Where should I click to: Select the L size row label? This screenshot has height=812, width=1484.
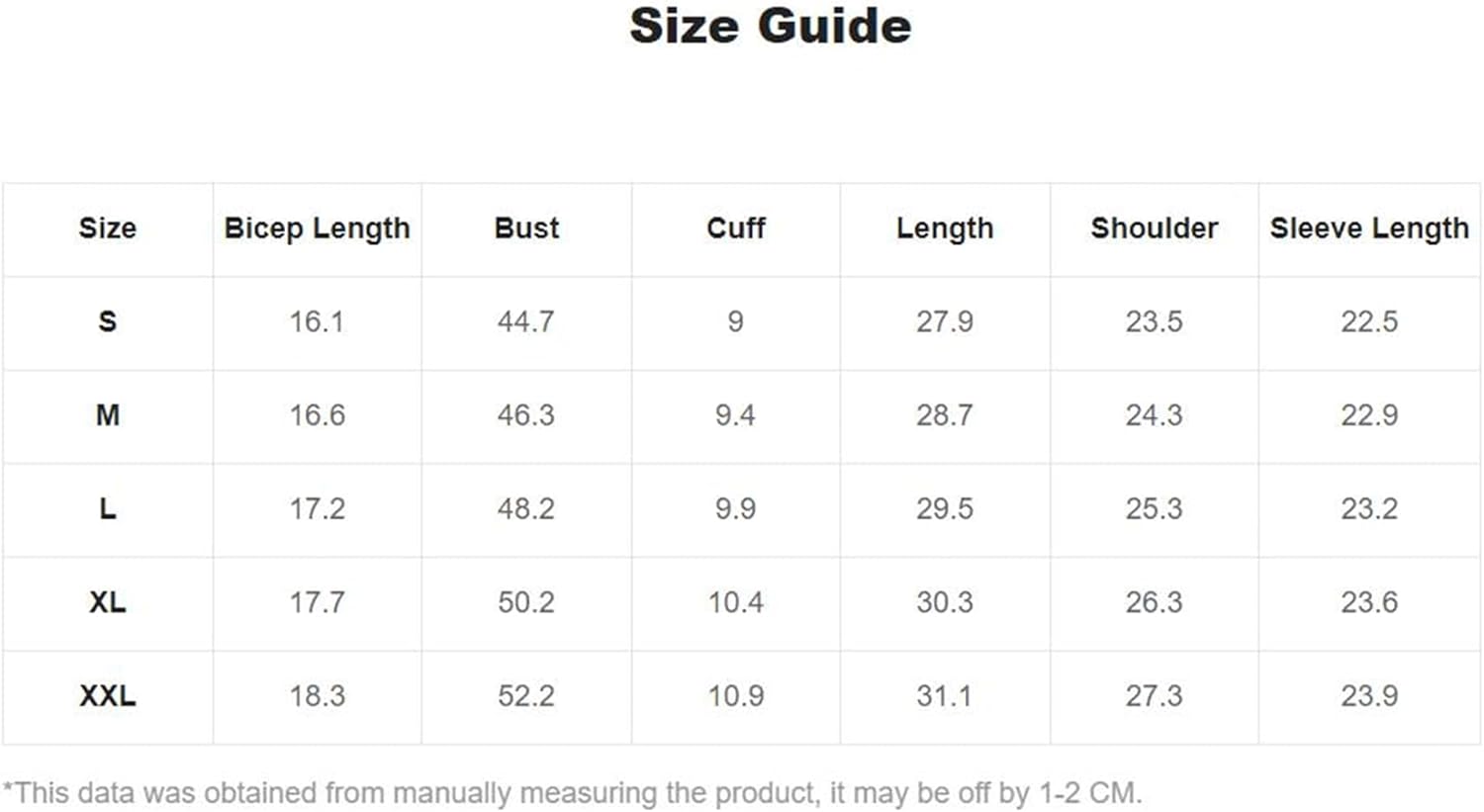(107, 508)
